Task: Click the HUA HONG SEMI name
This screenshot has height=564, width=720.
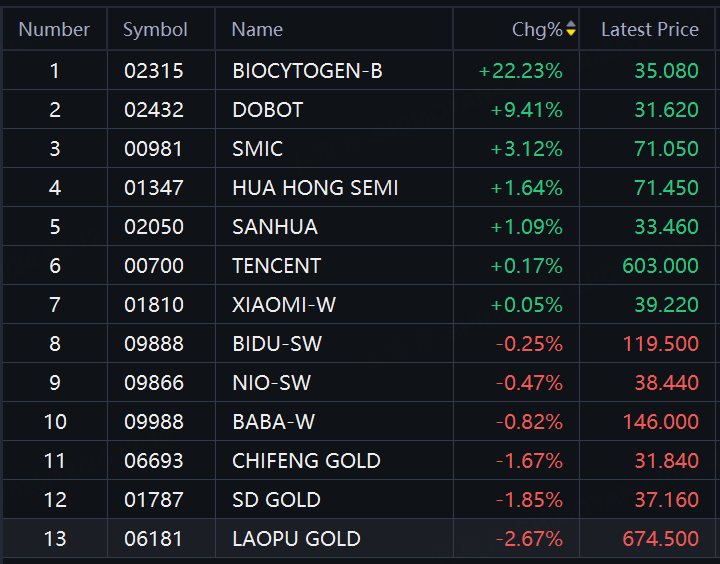Action: tap(315, 188)
